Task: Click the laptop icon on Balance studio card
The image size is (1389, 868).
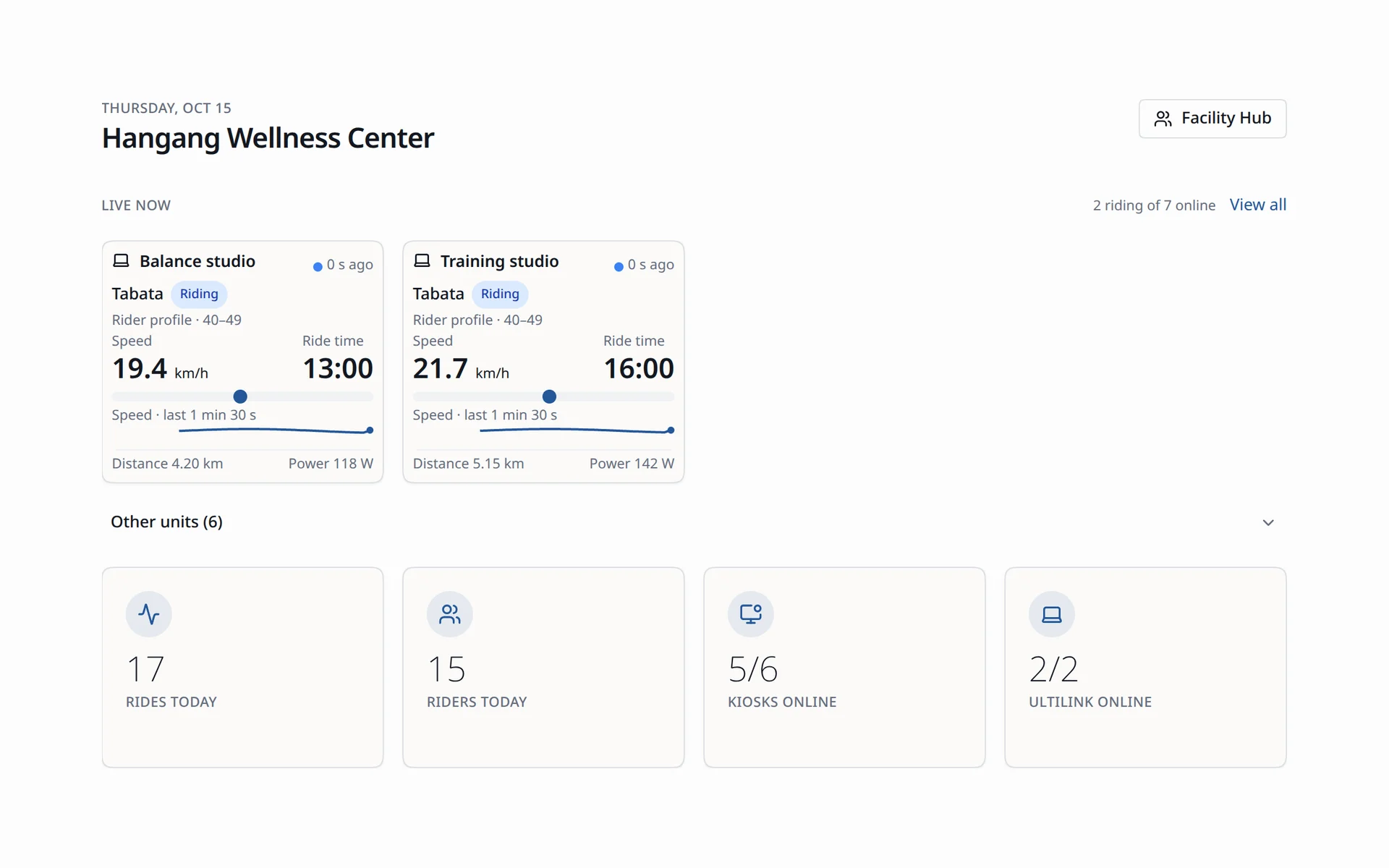Action: [121, 260]
